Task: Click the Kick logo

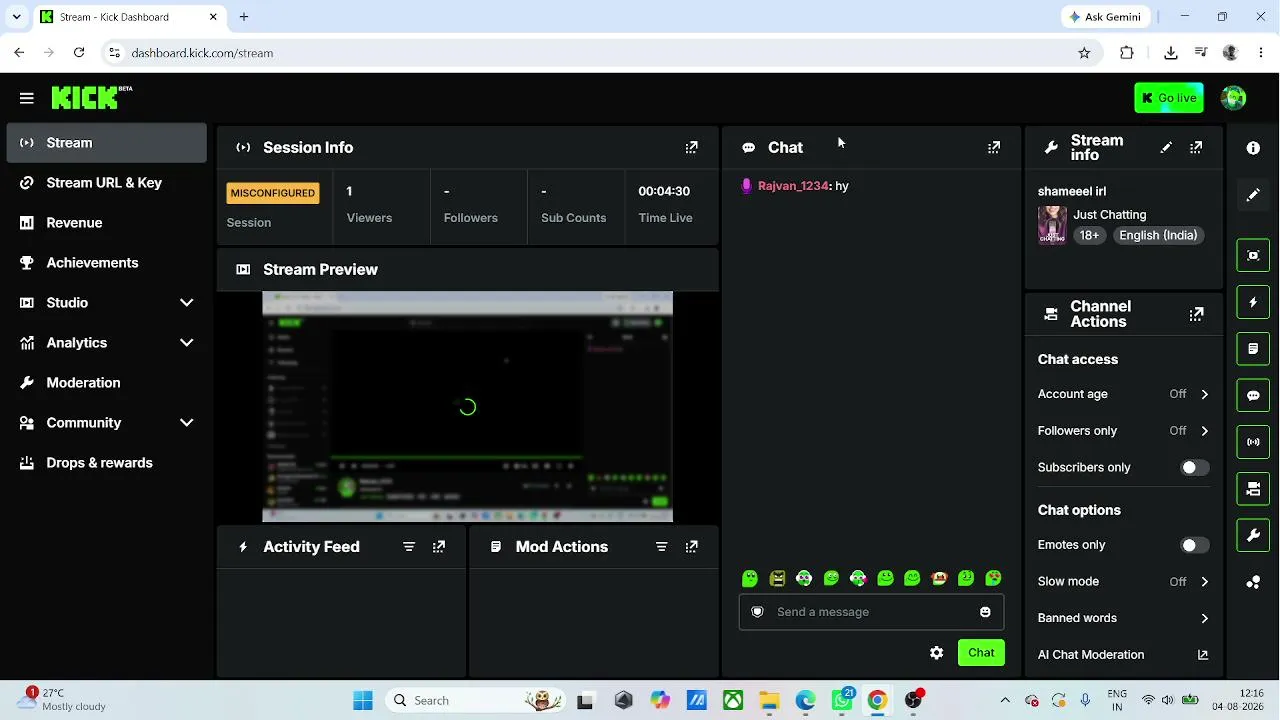Action: pyautogui.click(x=92, y=97)
